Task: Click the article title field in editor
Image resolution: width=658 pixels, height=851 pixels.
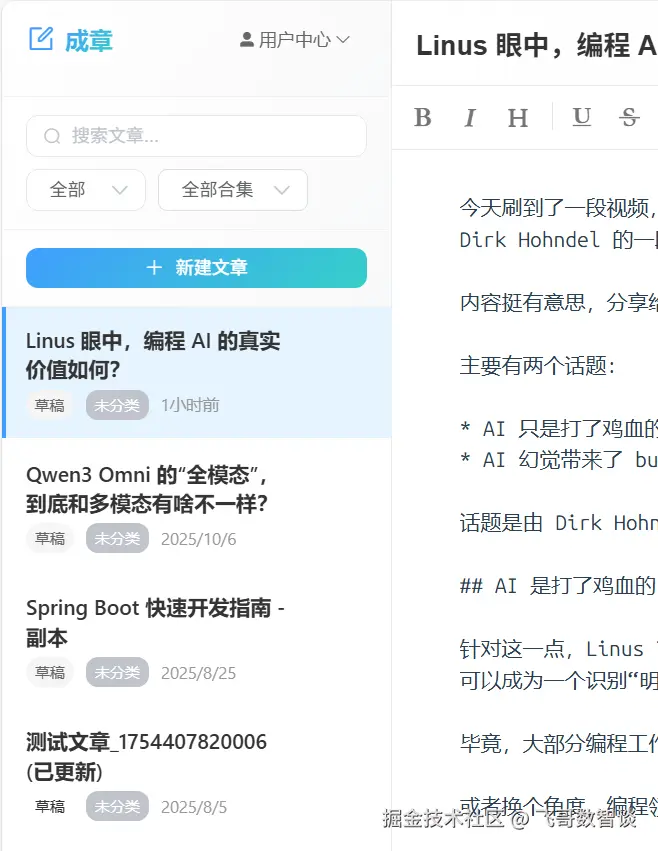Action: coord(536,46)
